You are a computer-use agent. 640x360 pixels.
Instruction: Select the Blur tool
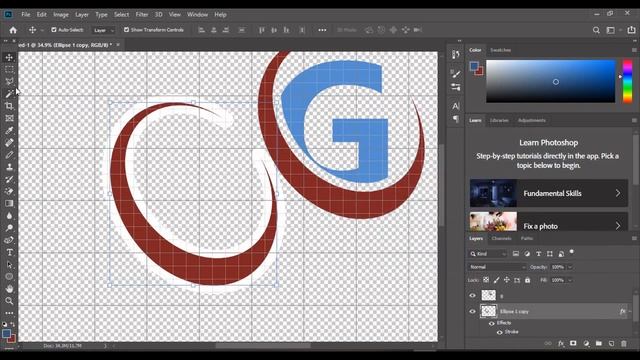(9, 216)
